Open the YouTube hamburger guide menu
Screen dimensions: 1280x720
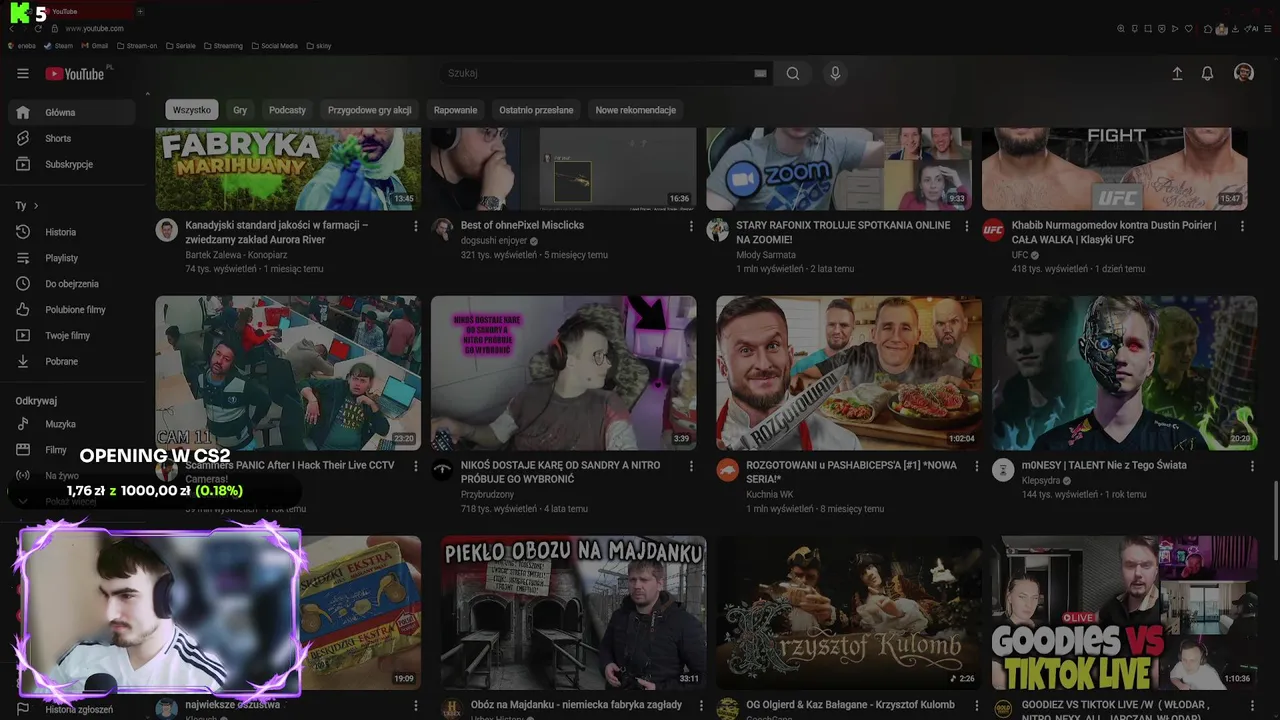click(x=23, y=73)
